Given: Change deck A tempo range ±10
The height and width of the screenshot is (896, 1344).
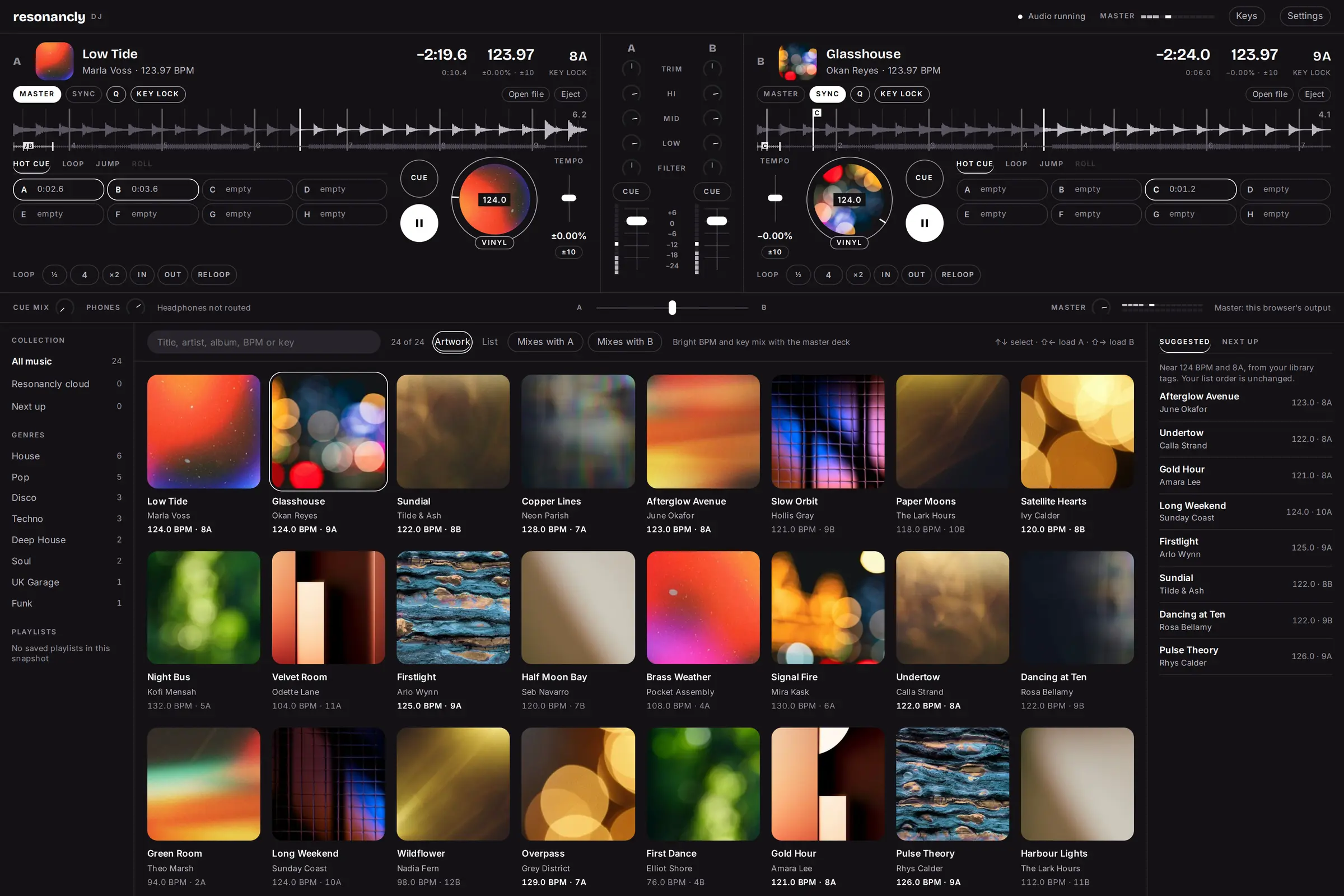Looking at the screenshot, I should click(x=568, y=252).
